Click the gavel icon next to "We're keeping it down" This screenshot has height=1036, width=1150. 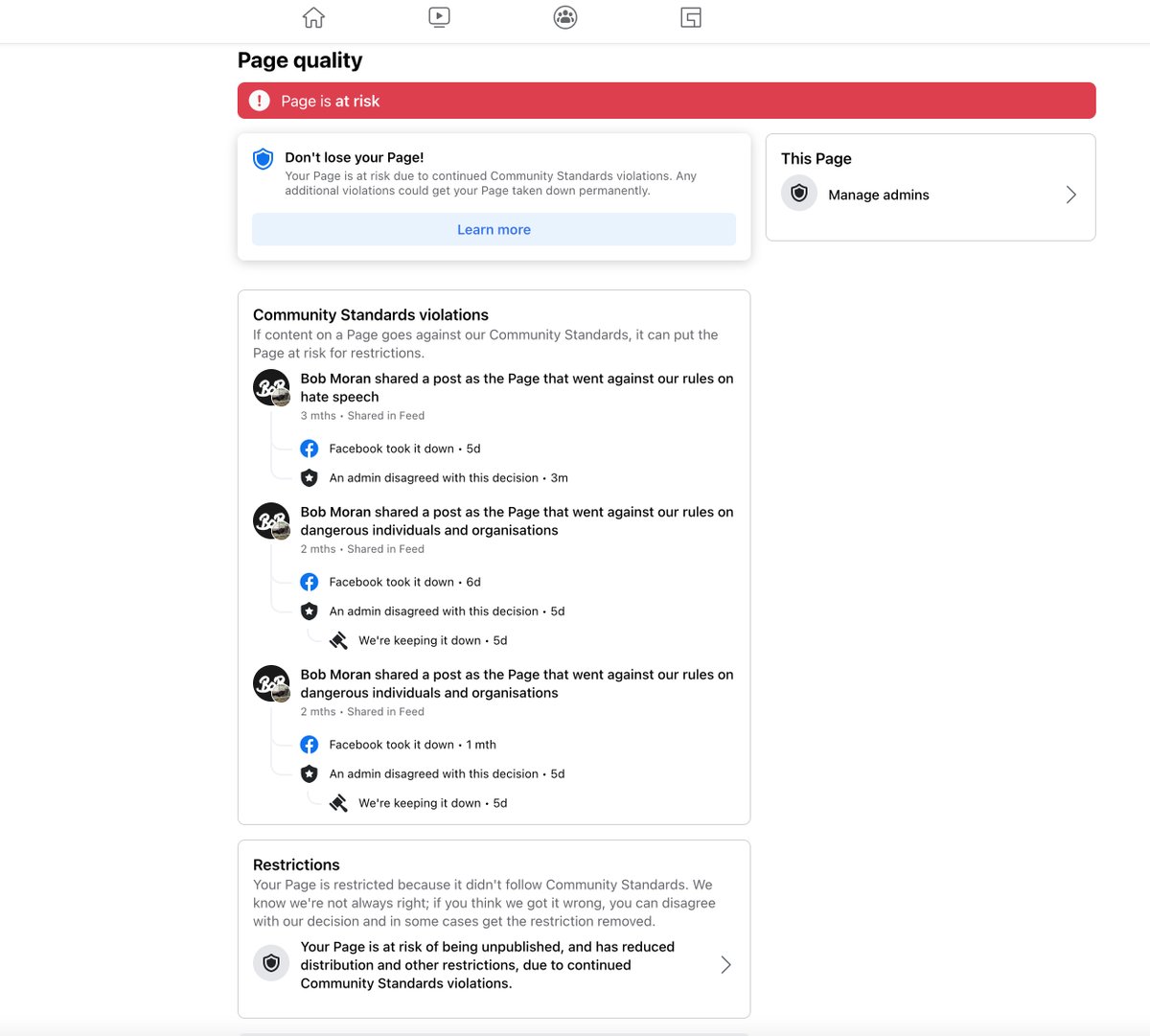click(x=337, y=639)
